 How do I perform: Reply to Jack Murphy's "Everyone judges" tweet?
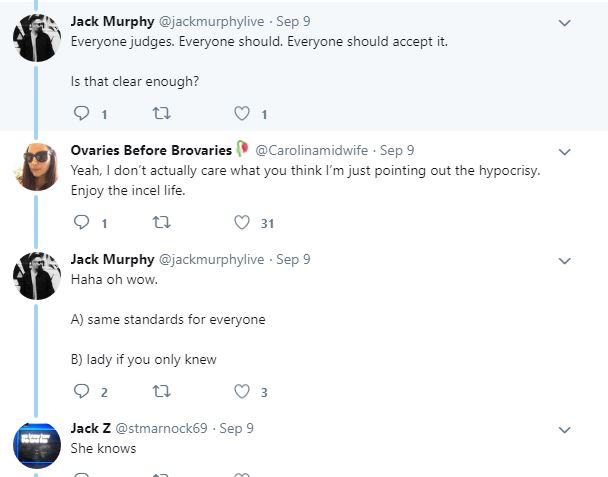pyautogui.click(x=82, y=113)
